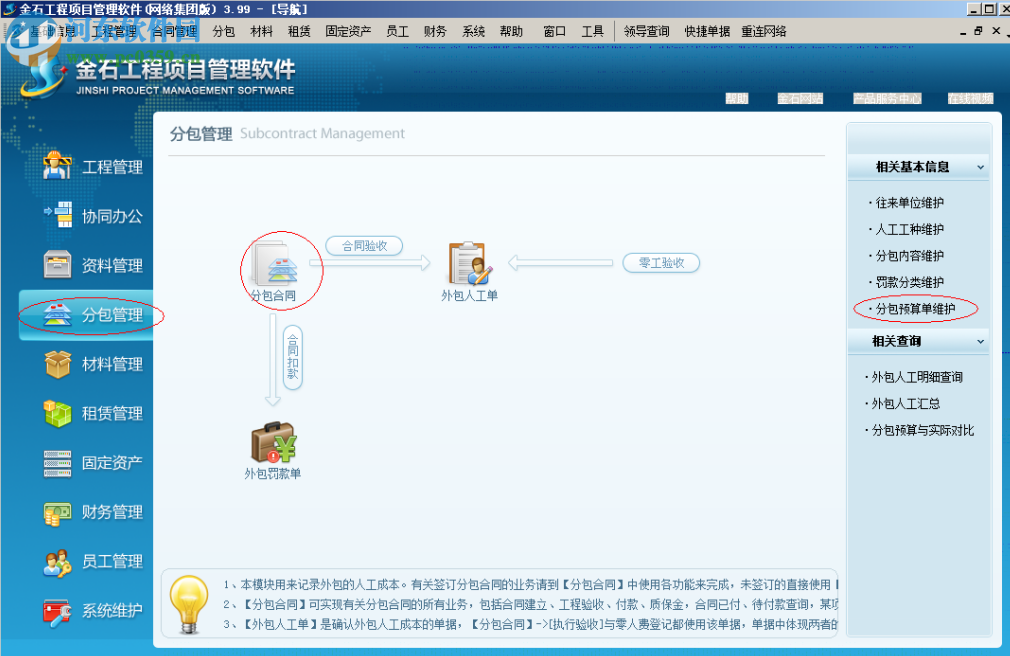Viewport: 1010px width, 656px height.
Task: Click the lightbulb tips icon
Action: pyautogui.click(x=189, y=604)
